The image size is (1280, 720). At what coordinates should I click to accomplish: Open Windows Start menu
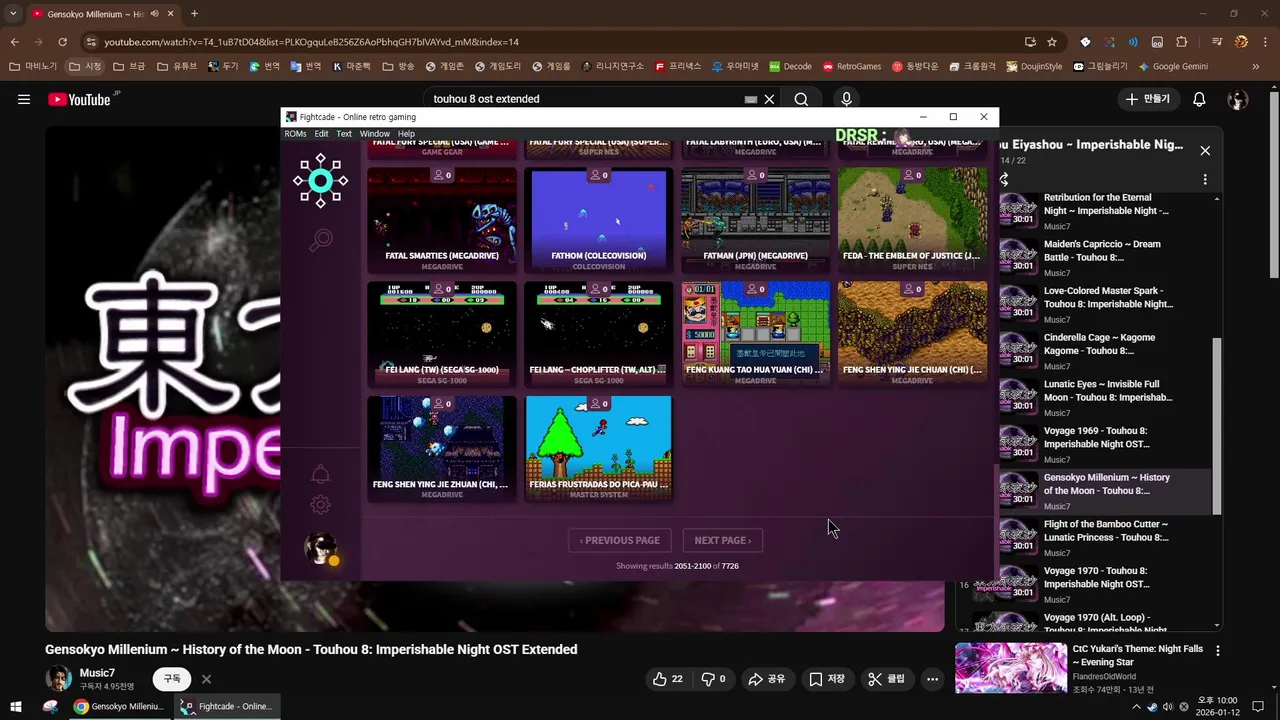[16, 706]
